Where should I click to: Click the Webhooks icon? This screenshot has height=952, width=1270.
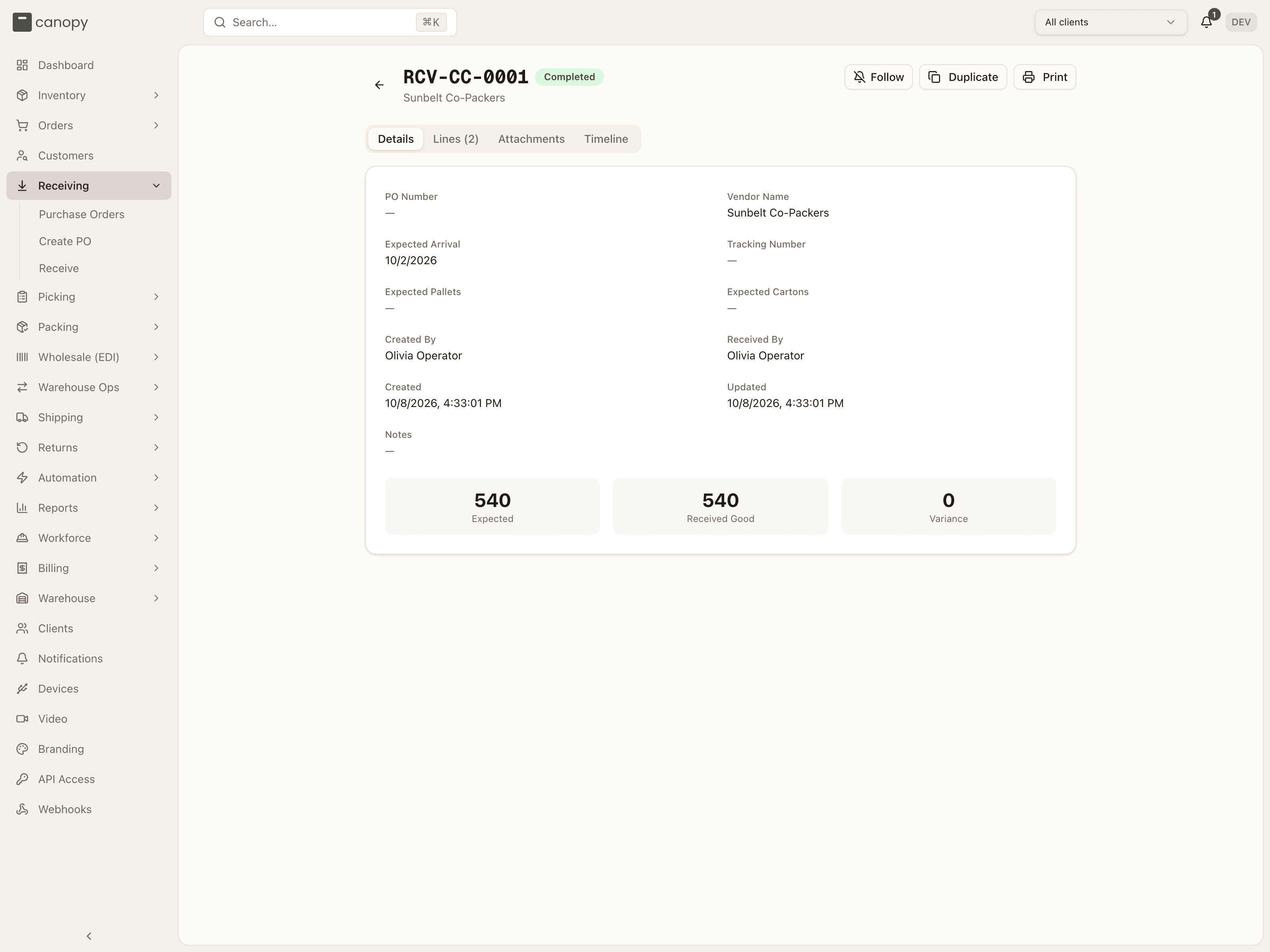pos(22,809)
